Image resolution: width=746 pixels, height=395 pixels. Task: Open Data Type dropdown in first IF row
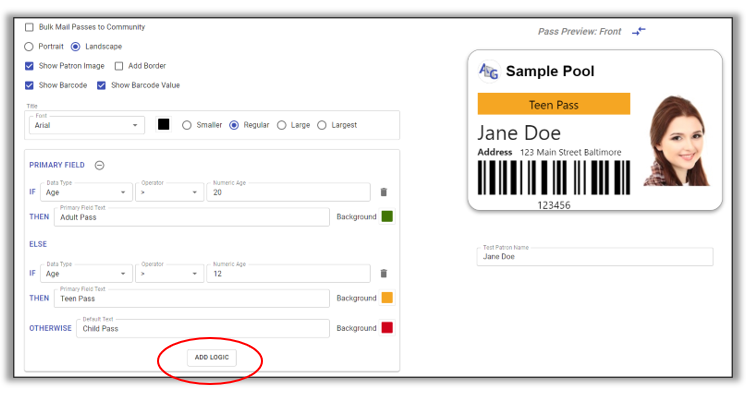86,192
